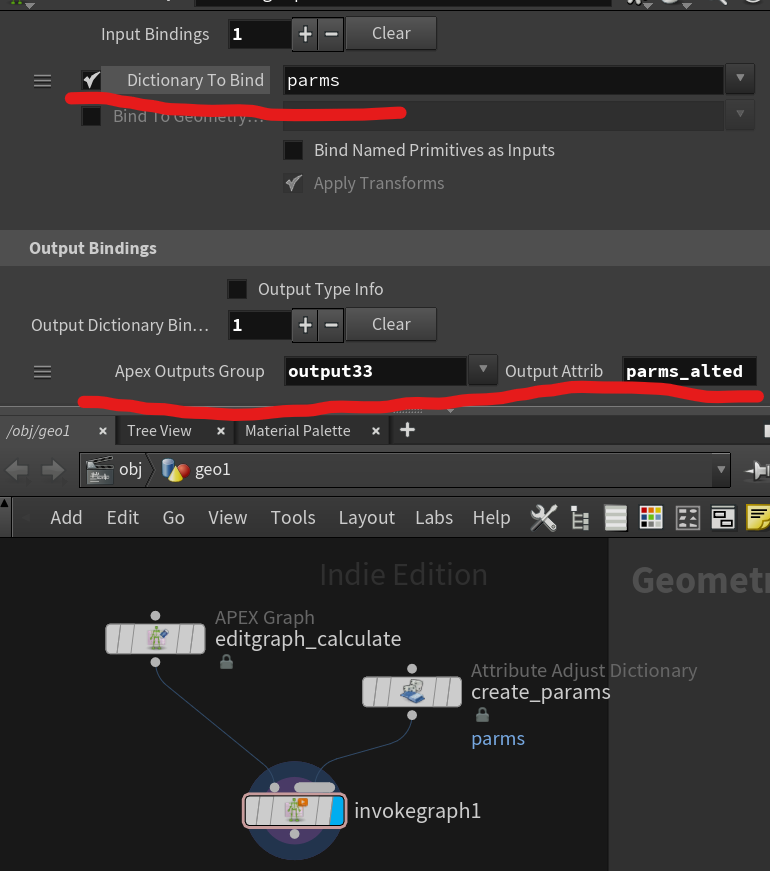Expand the Apex Outputs Group dropdown
Viewport: 770px width, 871px height.
483,371
